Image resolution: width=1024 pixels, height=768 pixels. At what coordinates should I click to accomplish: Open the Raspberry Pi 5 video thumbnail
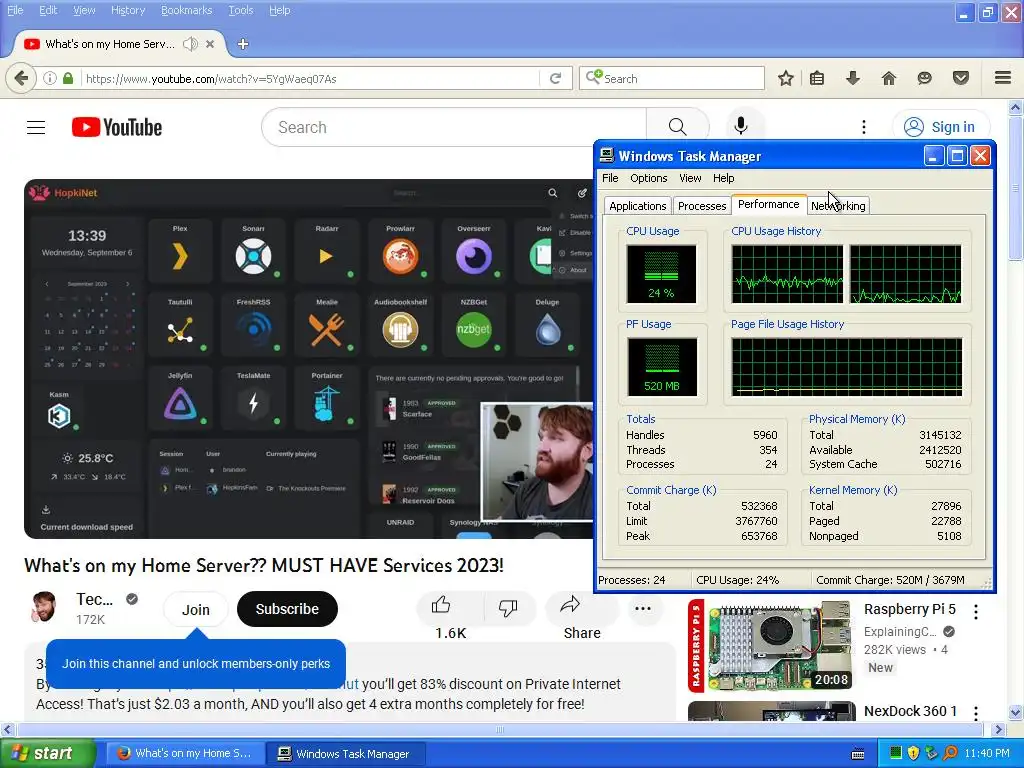pyautogui.click(x=771, y=646)
